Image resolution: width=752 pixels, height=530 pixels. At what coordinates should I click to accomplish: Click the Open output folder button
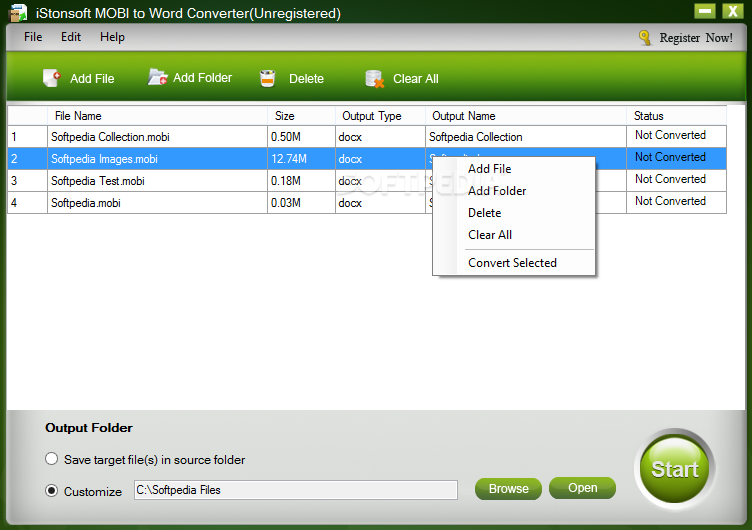pyautogui.click(x=582, y=488)
